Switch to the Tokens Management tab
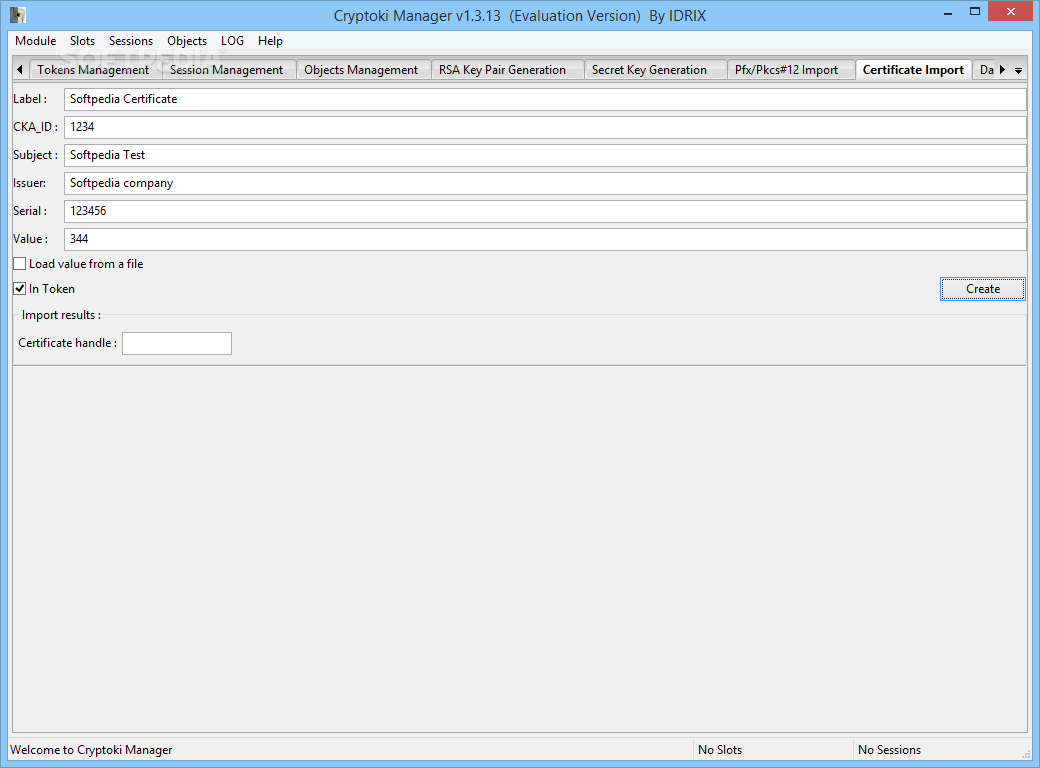This screenshot has width=1040, height=768. [94, 70]
